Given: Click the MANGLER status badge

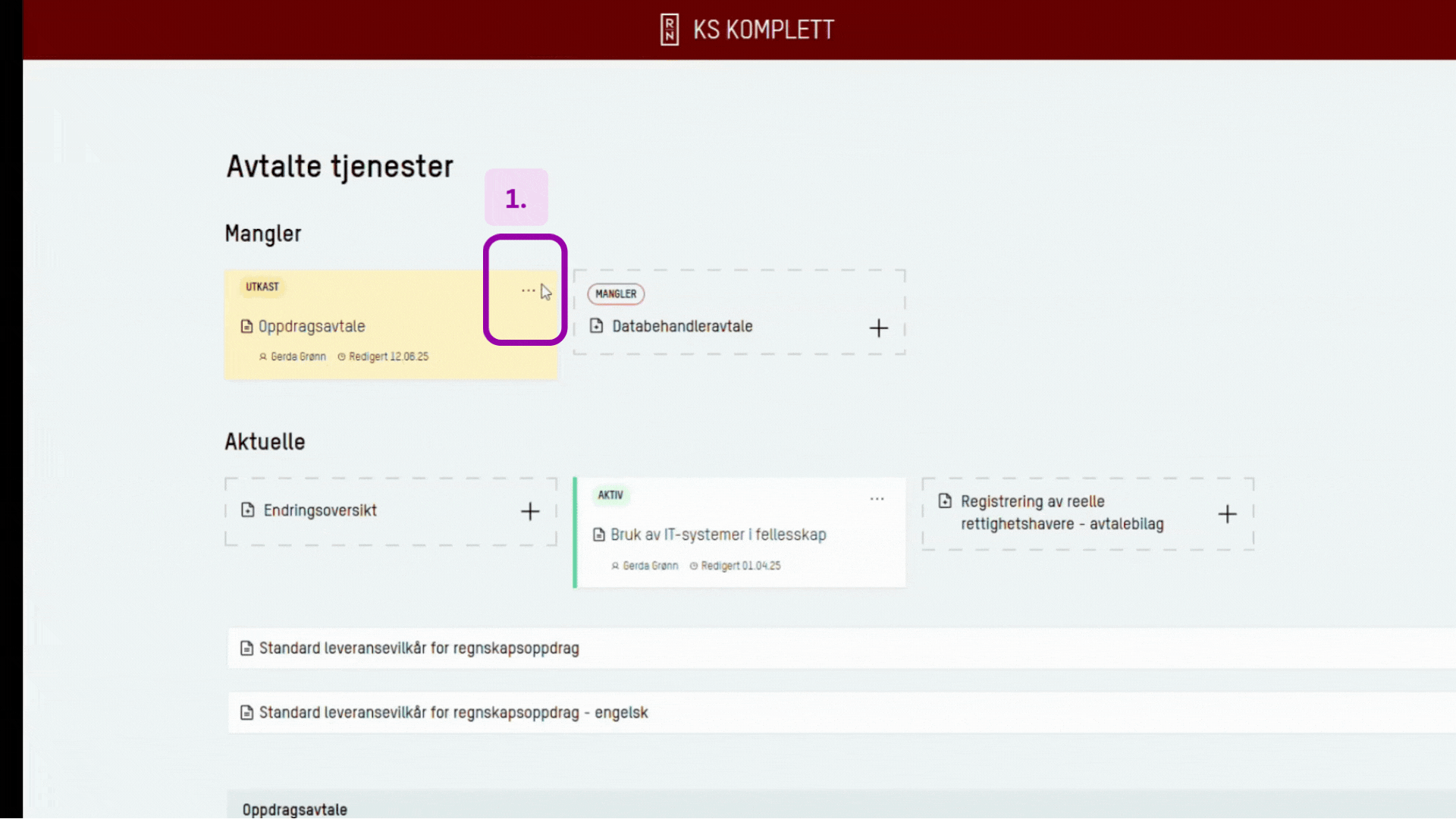Looking at the screenshot, I should tap(616, 294).
